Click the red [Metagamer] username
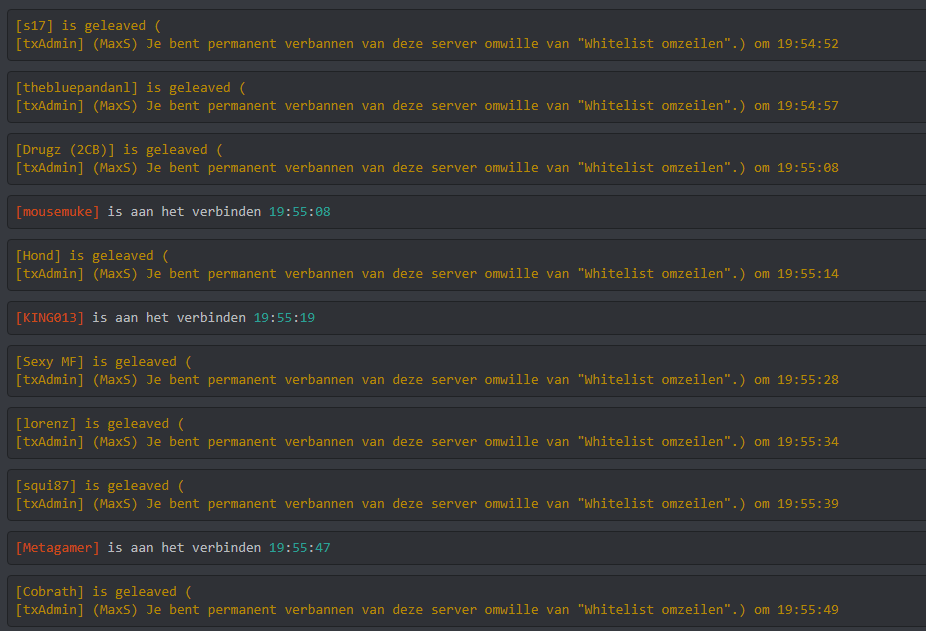 click(57, 548)
